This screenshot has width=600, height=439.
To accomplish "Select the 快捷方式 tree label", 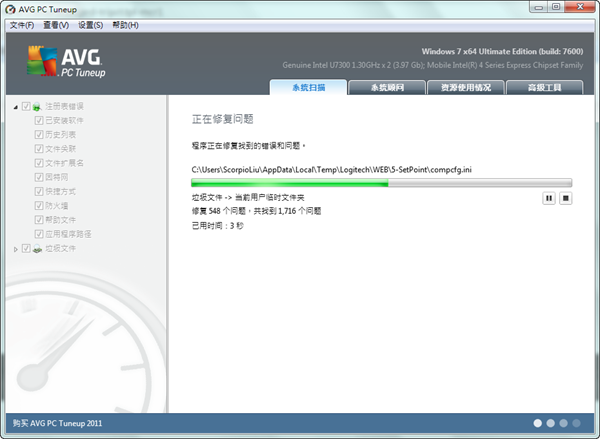I will pyautogui.click(x=60, y=191).
